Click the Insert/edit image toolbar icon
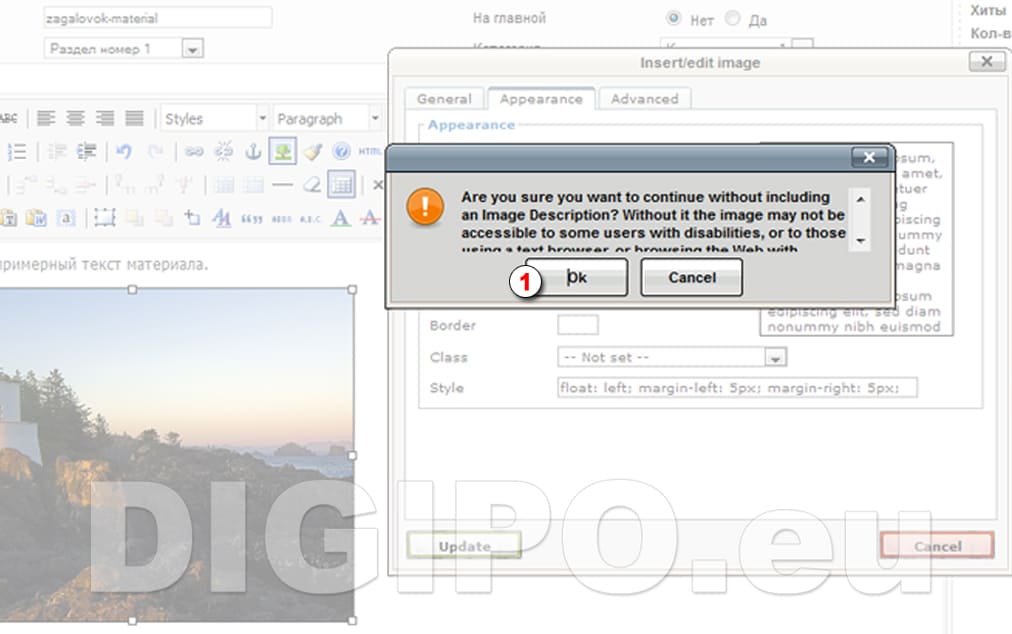This screenshot has width=1012, height=634. 282,151
